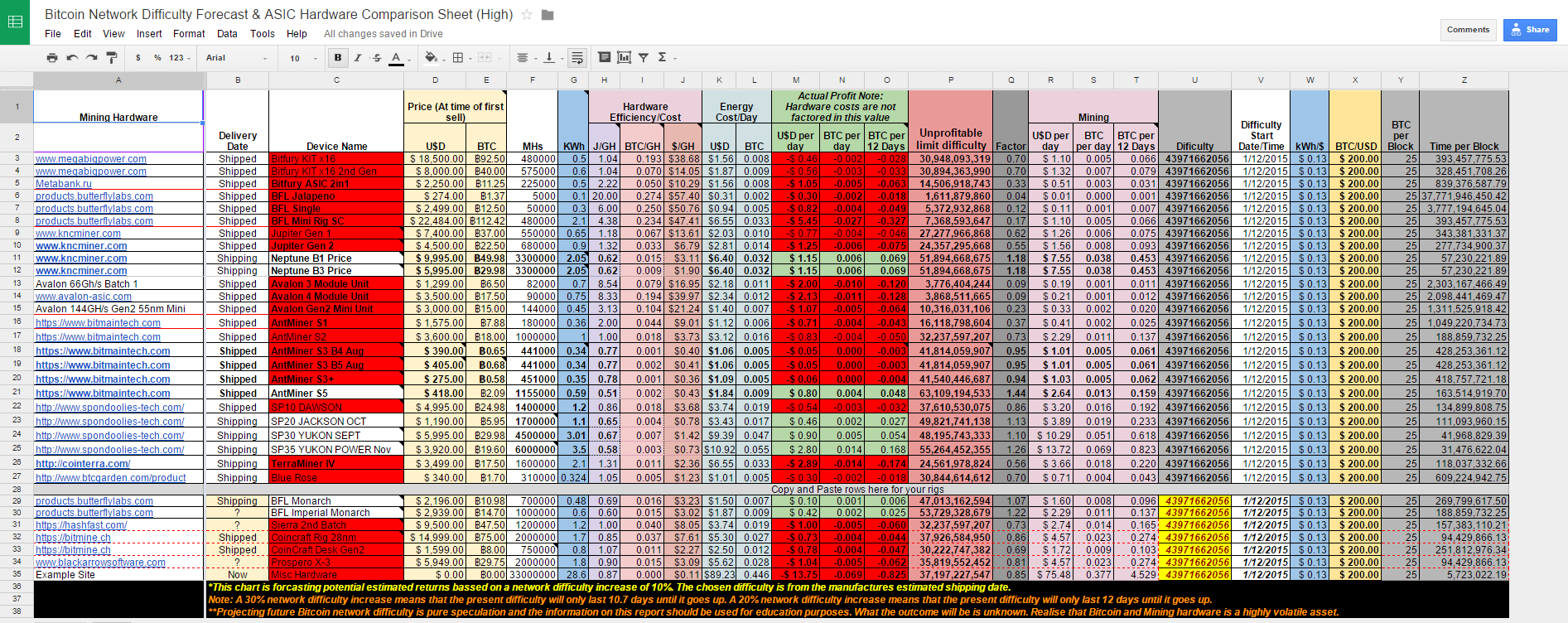Select the SP35 YUKON POWER Nov cell
1568x623 pixels.
point(336,450)
